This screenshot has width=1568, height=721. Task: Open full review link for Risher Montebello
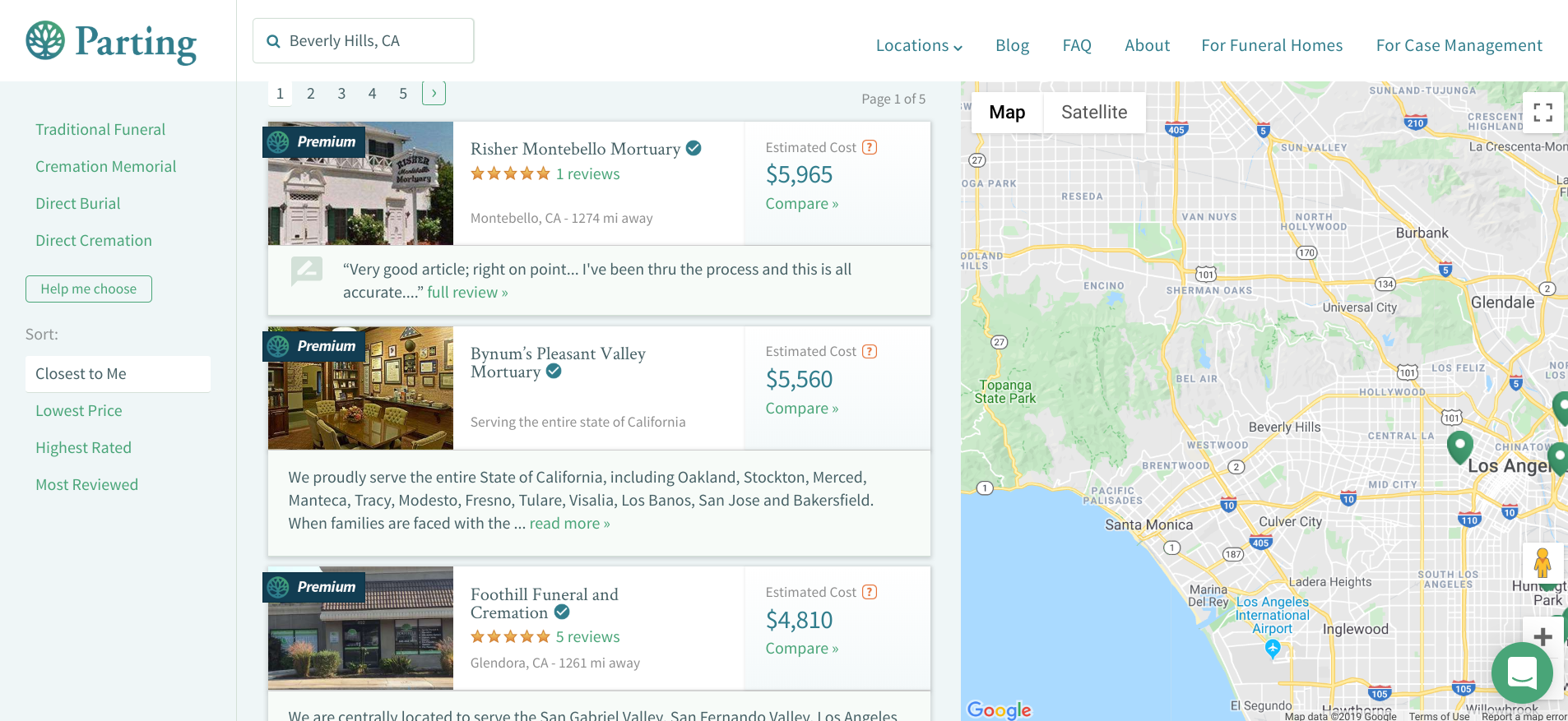click(x=467, y=292)
